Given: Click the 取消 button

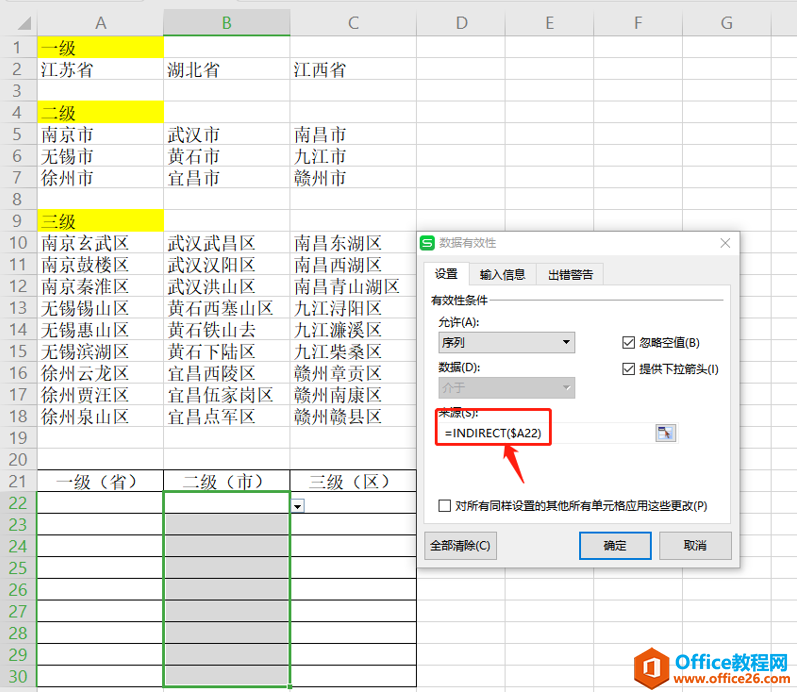Looking at the screenshot, I should [x=695, y=546].
